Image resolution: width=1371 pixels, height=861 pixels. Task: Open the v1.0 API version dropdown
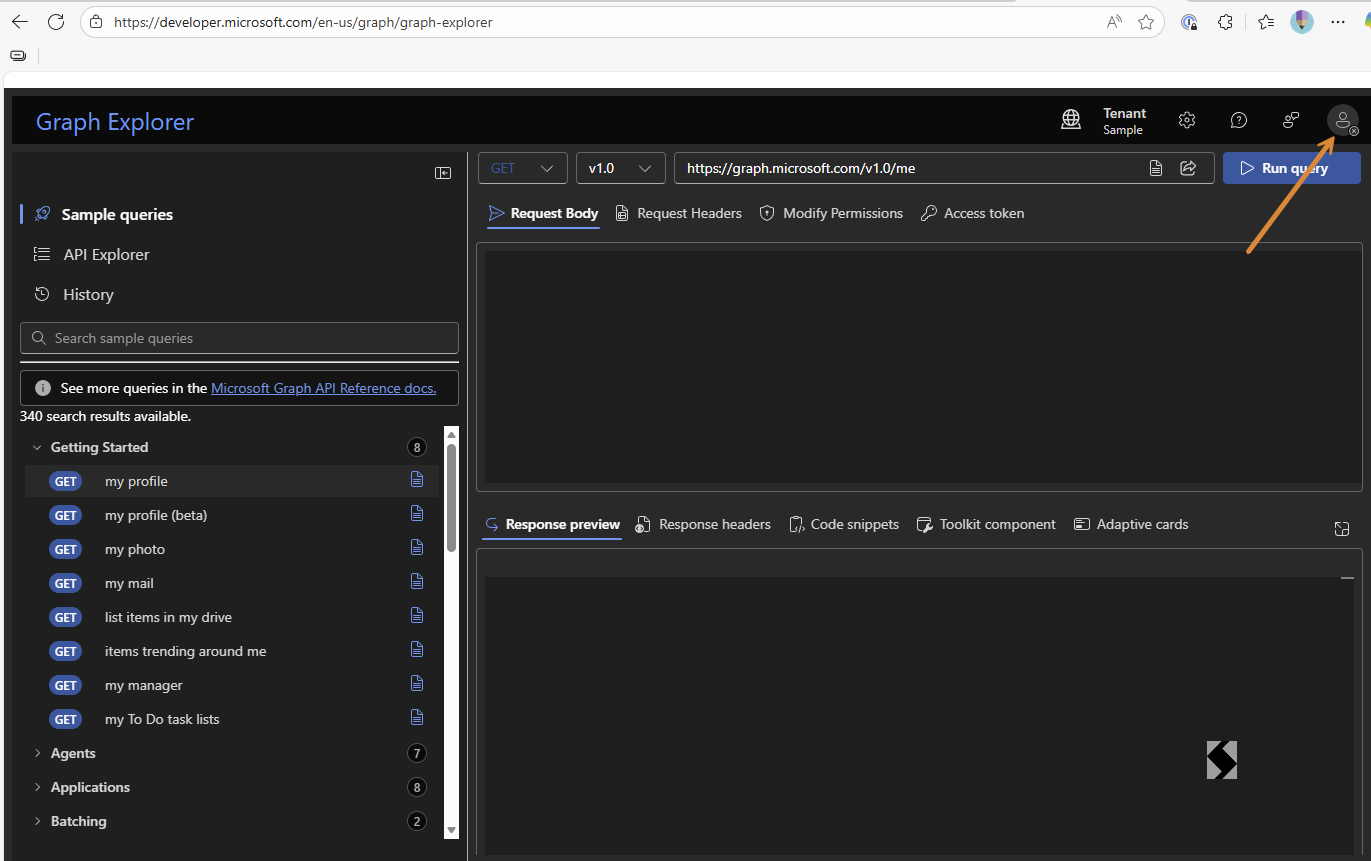click(621, 168)
